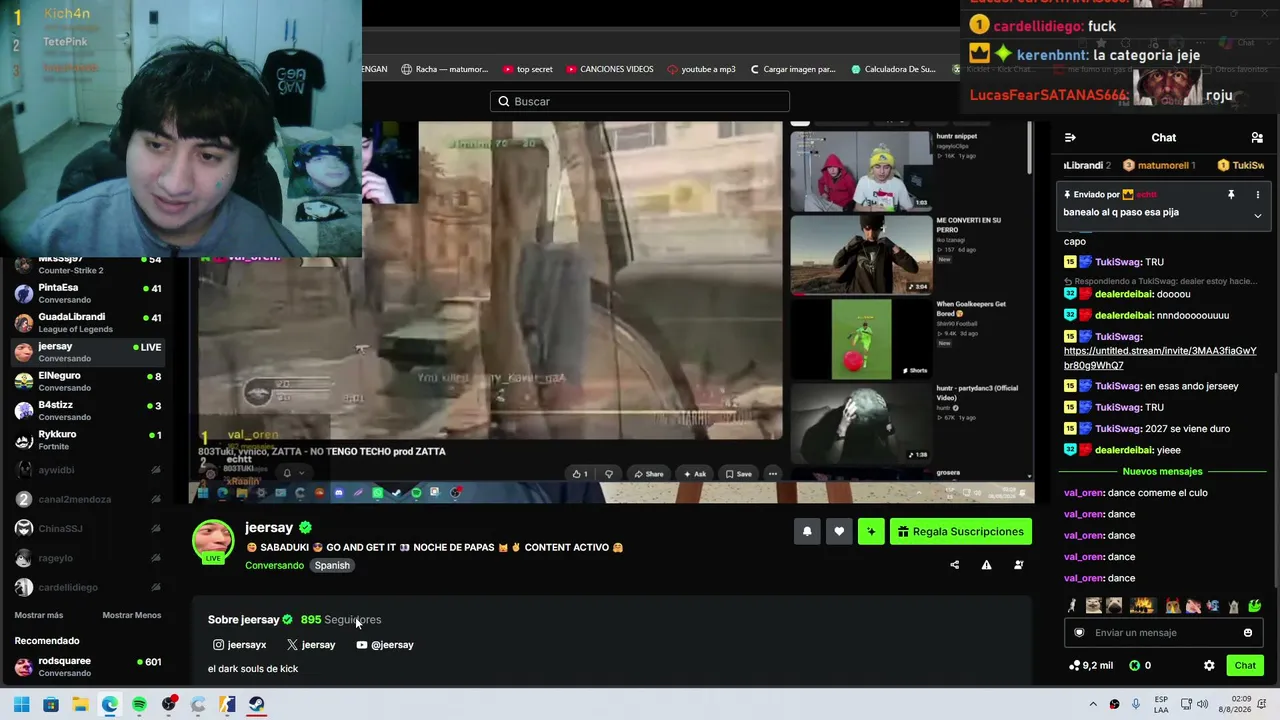Open jeersay X (Twitter) link
The image size is (1280, 720).
point(311,645)
